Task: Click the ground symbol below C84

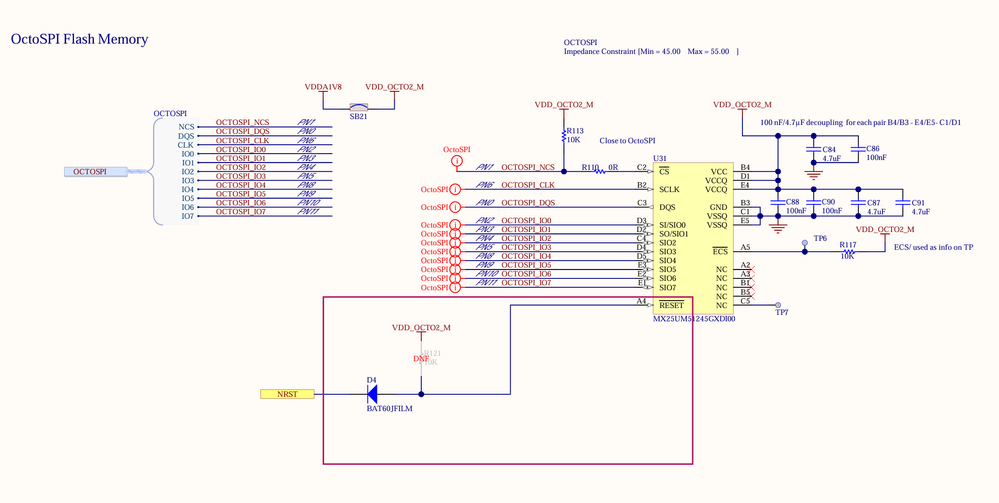Action: tap(813, 173)
